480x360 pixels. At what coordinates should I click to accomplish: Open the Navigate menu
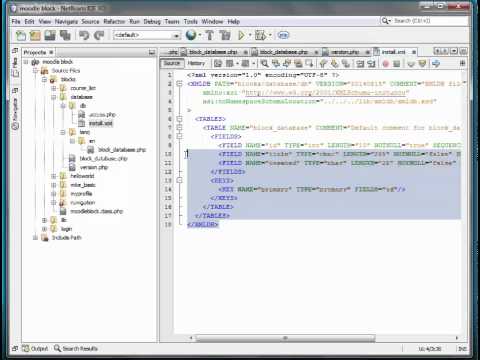coord(66,22)
